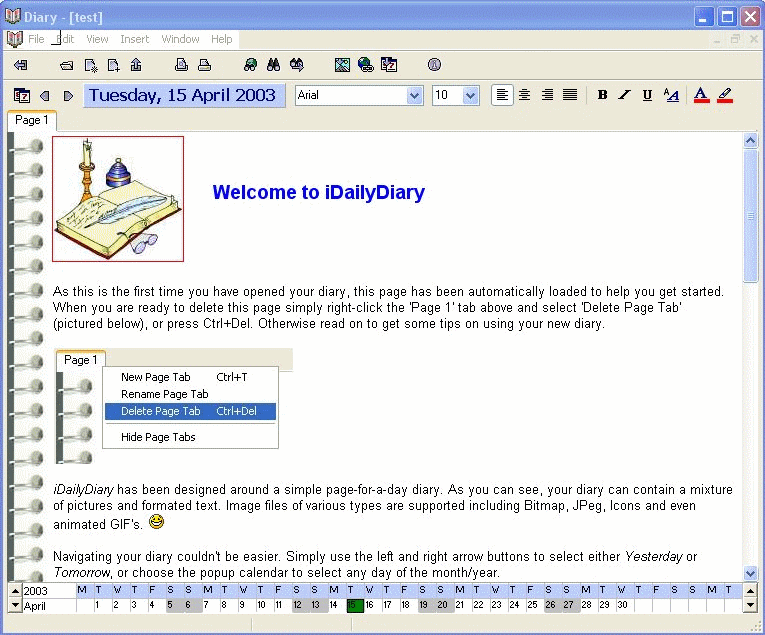
Task: Click the add page plus icon
Action: (x=113, y=65)
